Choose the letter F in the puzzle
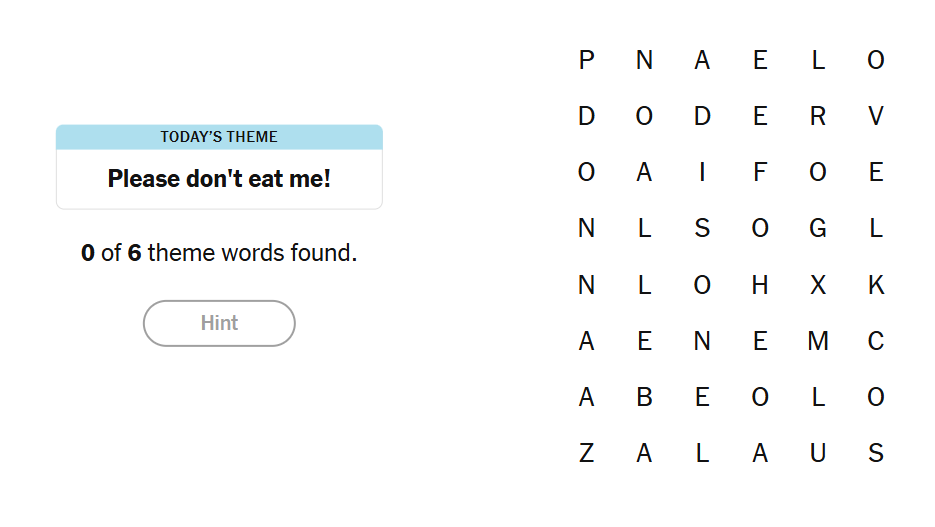The height and width of the screenshot is (527, 935). (760, 173)
